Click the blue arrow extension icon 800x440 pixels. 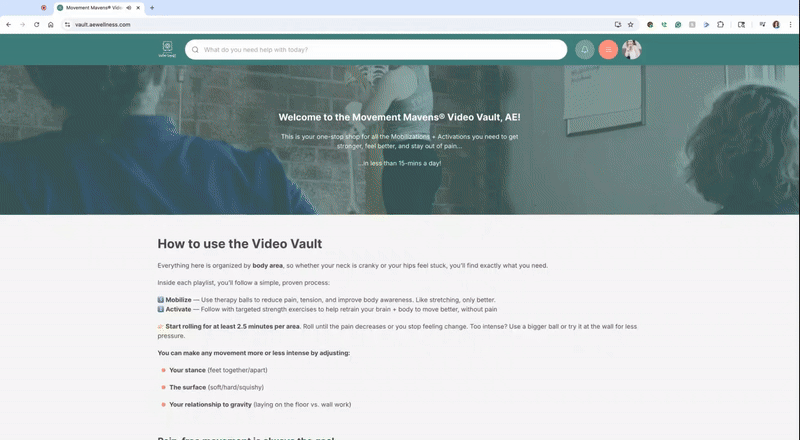click(706, 25)
